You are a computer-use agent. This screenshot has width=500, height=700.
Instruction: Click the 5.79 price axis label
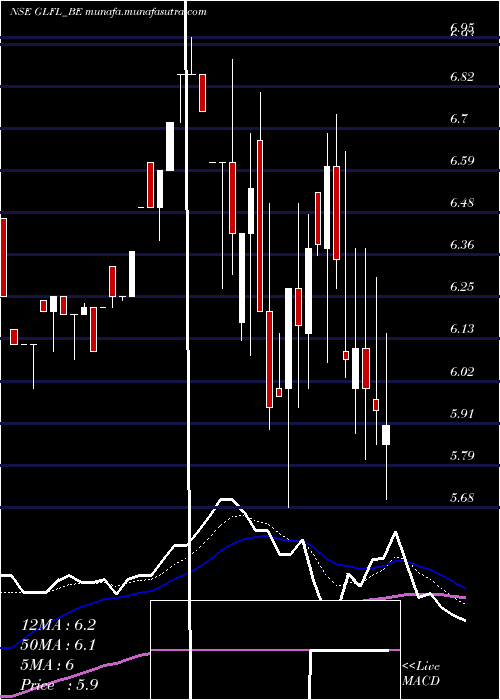click(462, 456)
